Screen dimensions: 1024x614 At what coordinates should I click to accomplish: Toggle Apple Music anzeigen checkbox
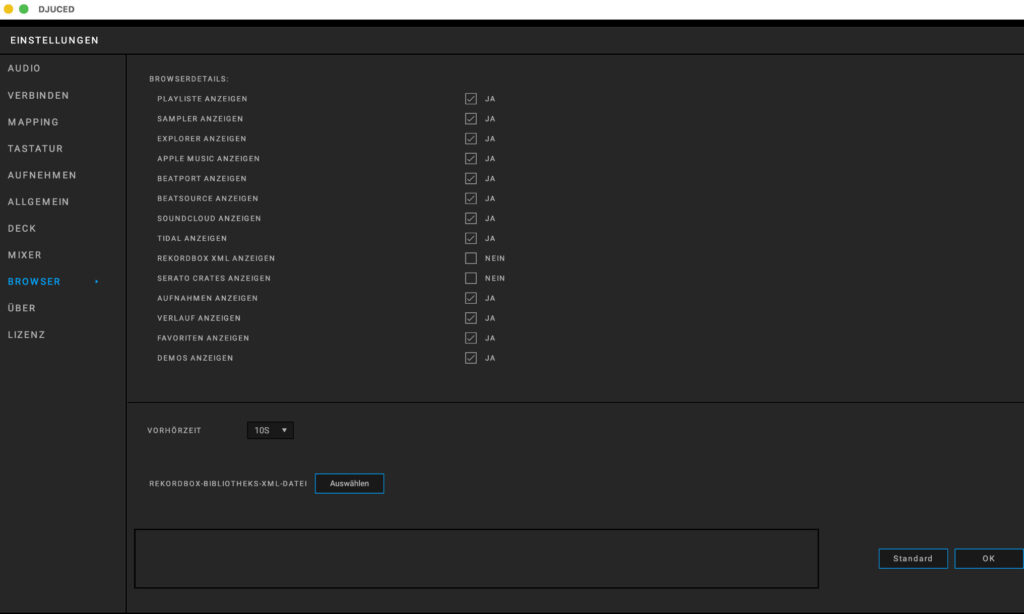471,159
